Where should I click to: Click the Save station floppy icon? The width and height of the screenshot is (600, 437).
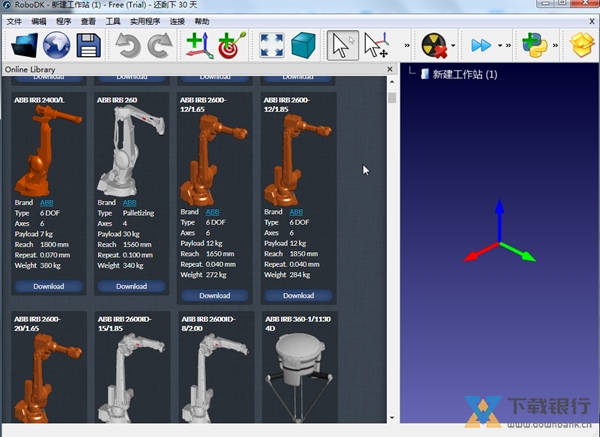pos(88,44)
